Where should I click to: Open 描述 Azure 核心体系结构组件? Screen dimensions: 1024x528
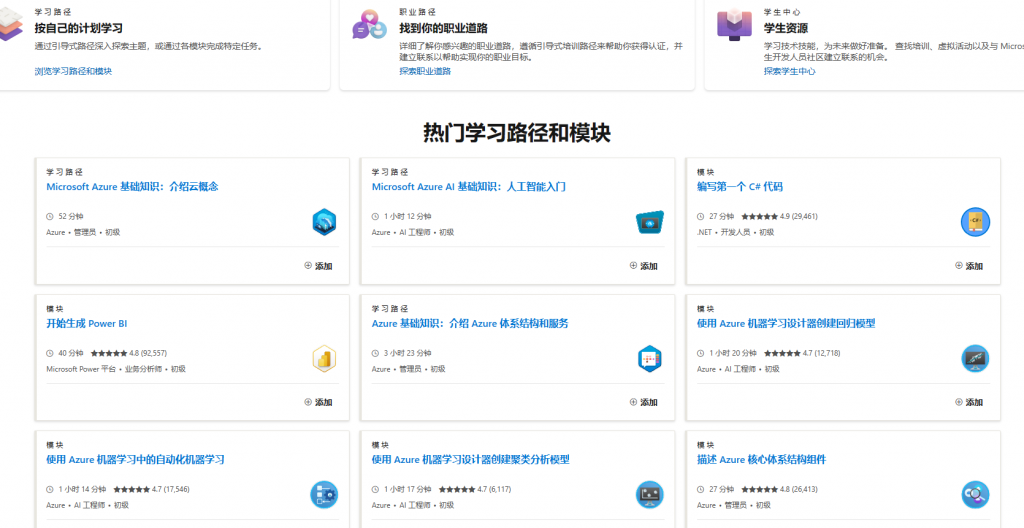click(x=761, y=459)
